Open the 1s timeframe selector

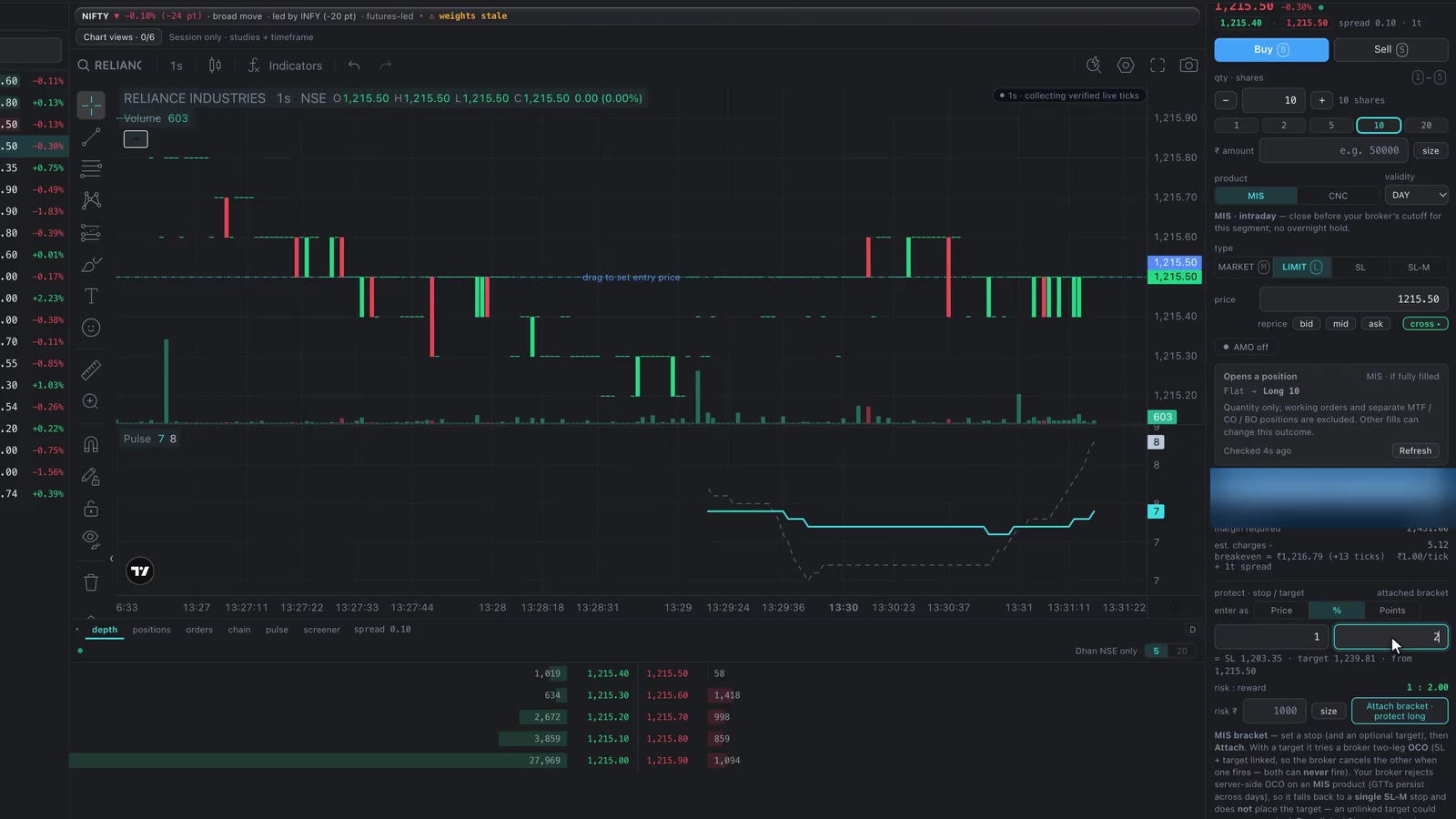(177, 66)
